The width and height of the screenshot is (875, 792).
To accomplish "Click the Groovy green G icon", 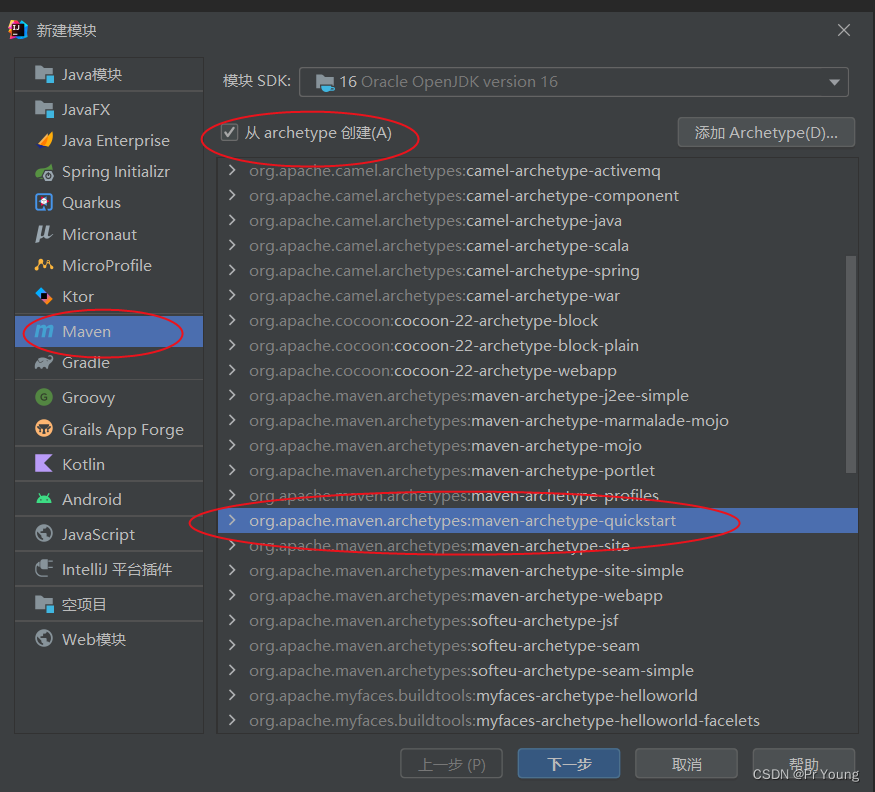I will [x=44, y=397].
